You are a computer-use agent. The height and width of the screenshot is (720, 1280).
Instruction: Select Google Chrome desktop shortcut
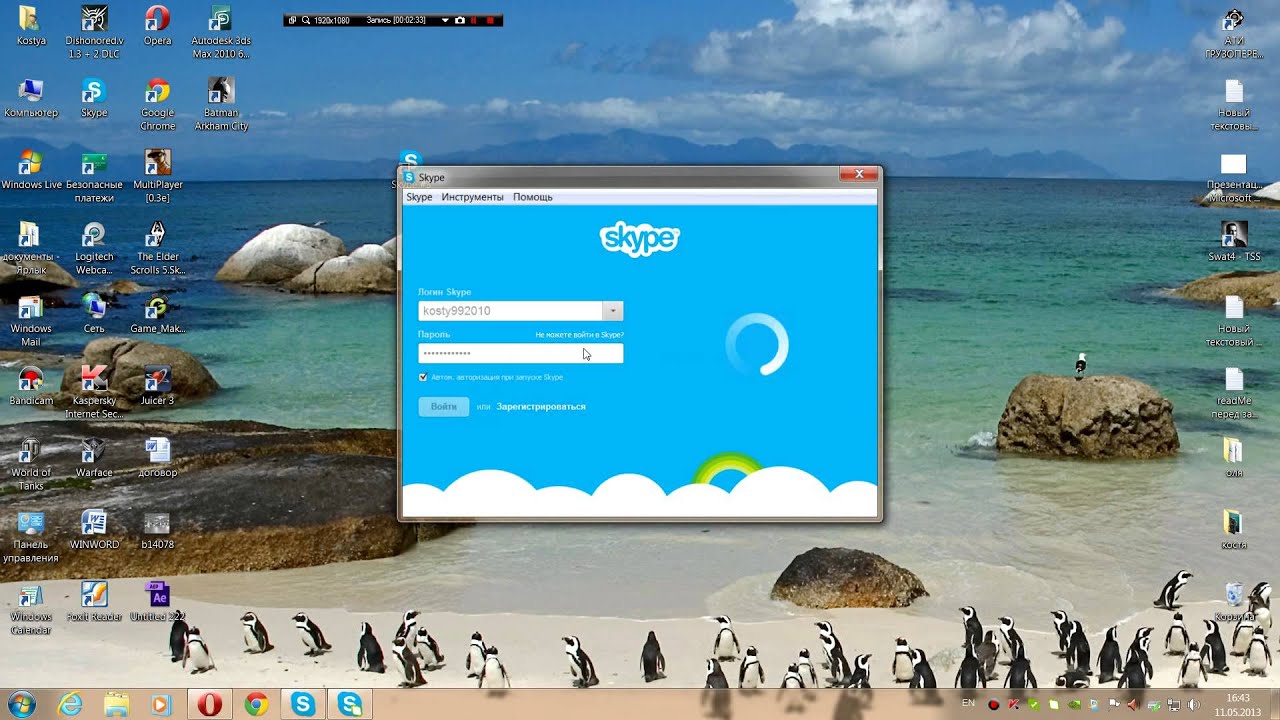[x=157, y=104]
